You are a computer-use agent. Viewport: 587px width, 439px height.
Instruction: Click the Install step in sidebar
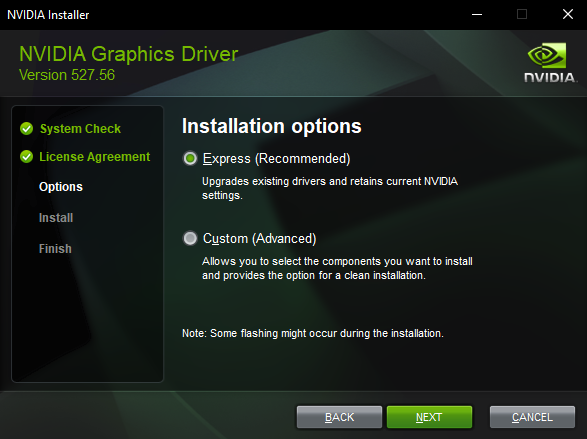(56, 218)
